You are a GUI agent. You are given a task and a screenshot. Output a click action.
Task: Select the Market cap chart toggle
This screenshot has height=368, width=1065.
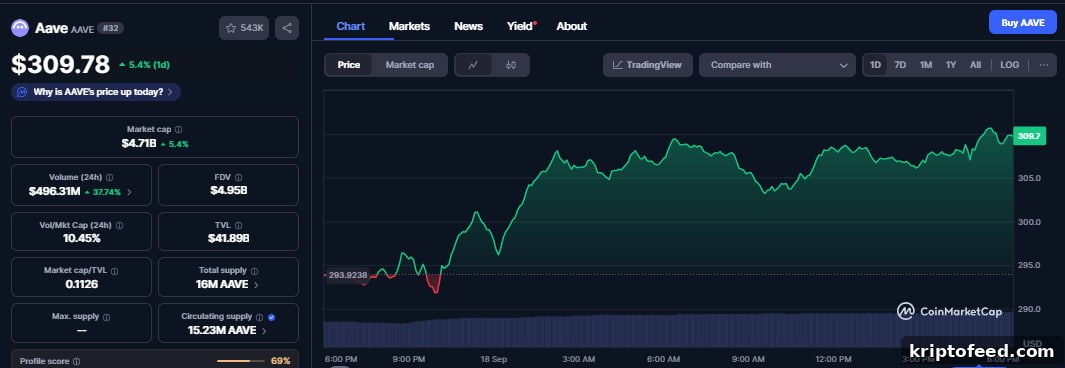coord(410,65)
